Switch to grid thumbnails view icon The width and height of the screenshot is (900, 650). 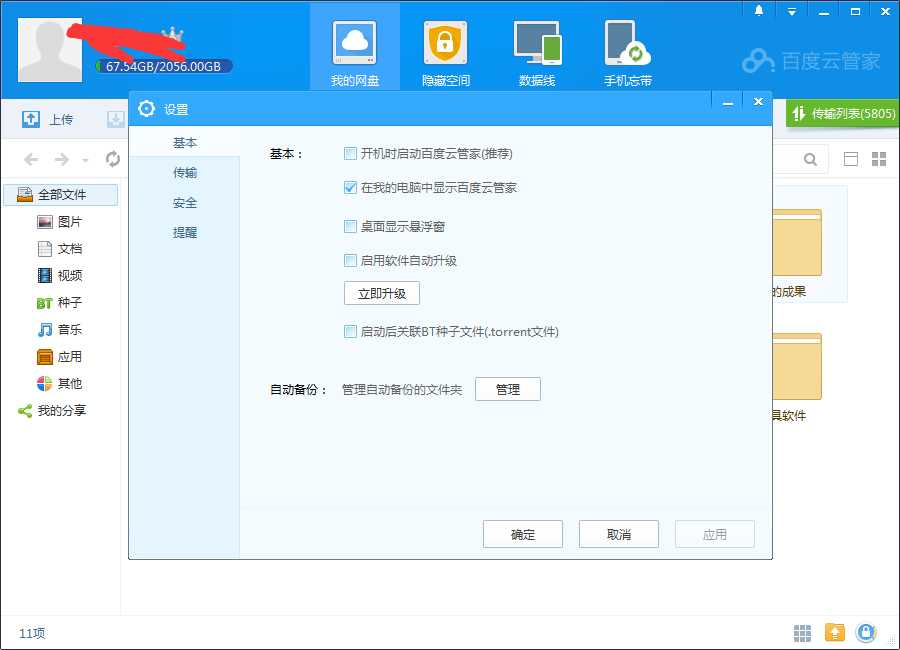(x=879, y=159)
